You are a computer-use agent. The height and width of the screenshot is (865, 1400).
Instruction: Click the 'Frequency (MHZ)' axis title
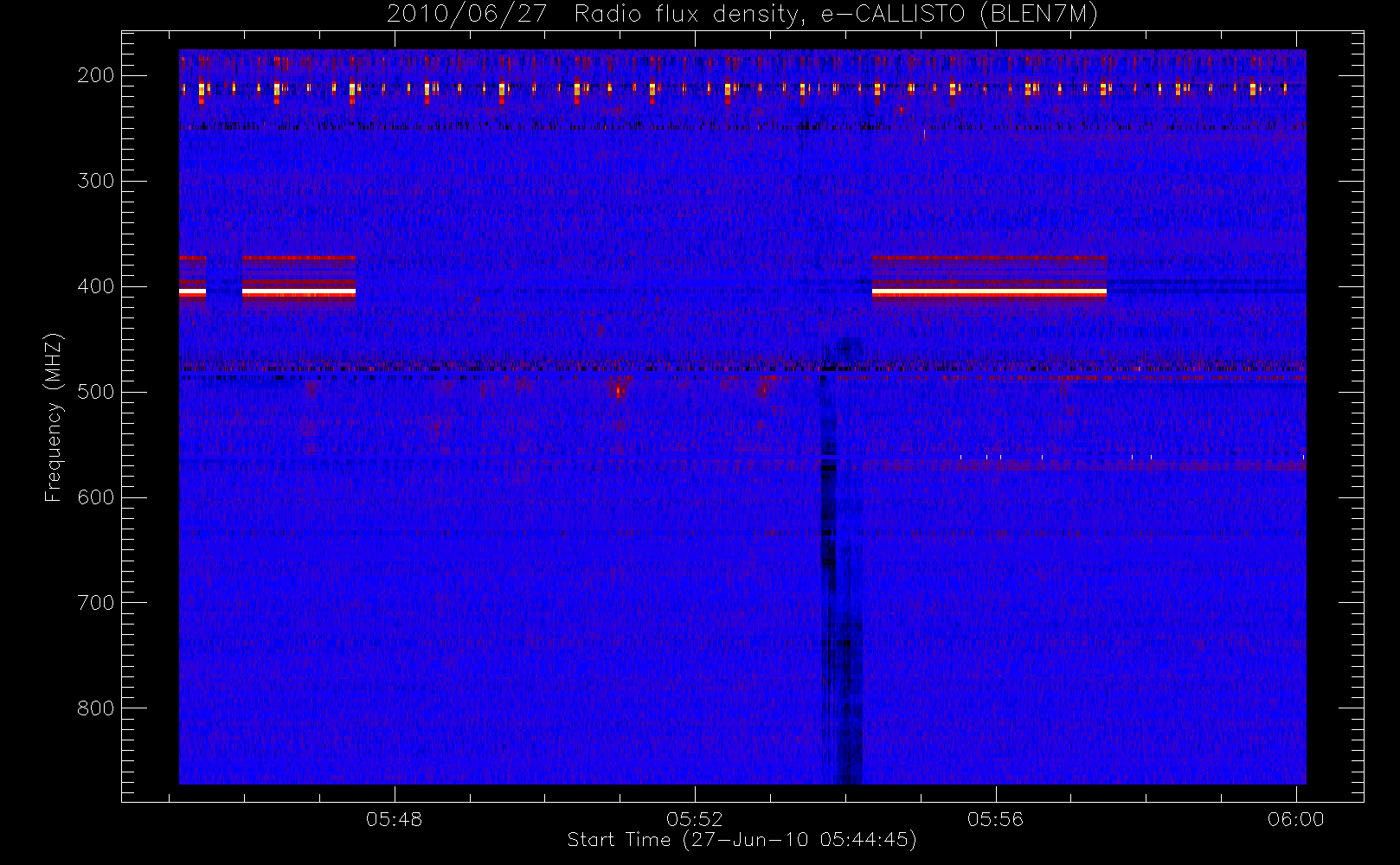coord(54,417)
